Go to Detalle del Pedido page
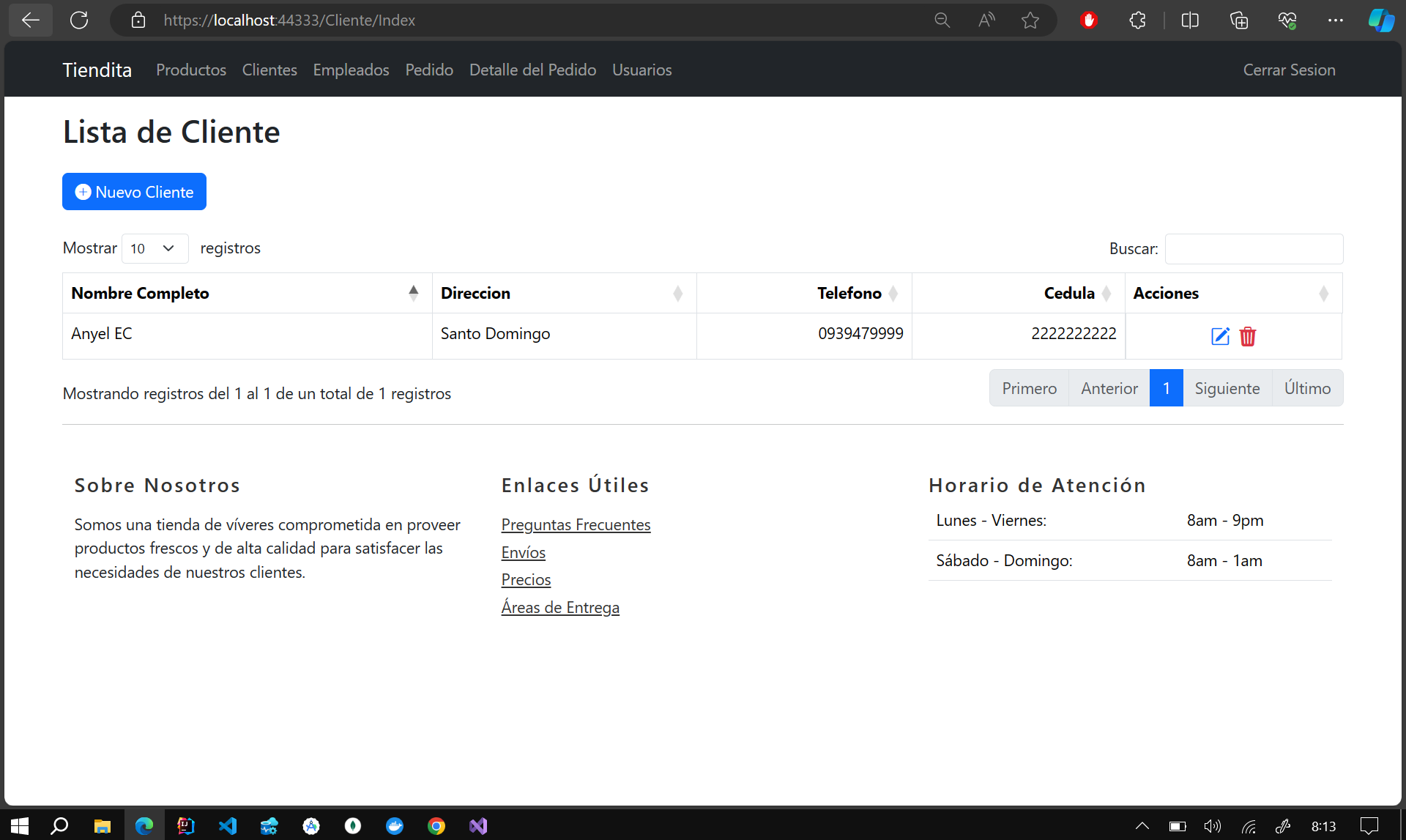The width and height of the screenshot is (1406, 840). (x=532, y=70)
